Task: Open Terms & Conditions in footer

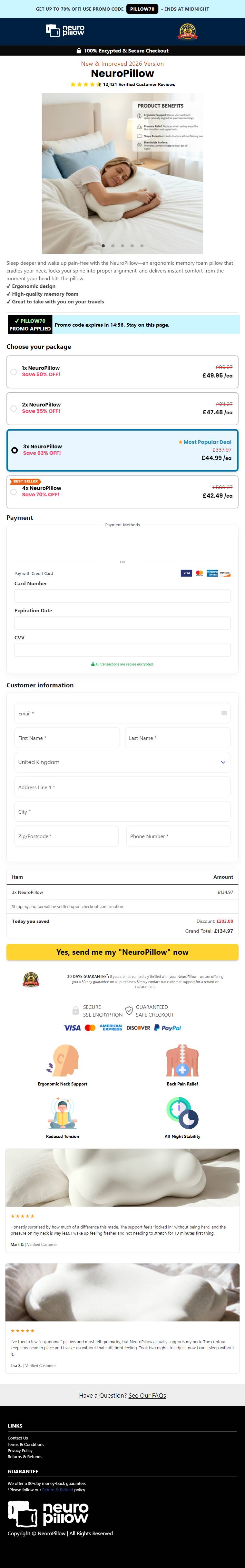Action: (25, 1444)
